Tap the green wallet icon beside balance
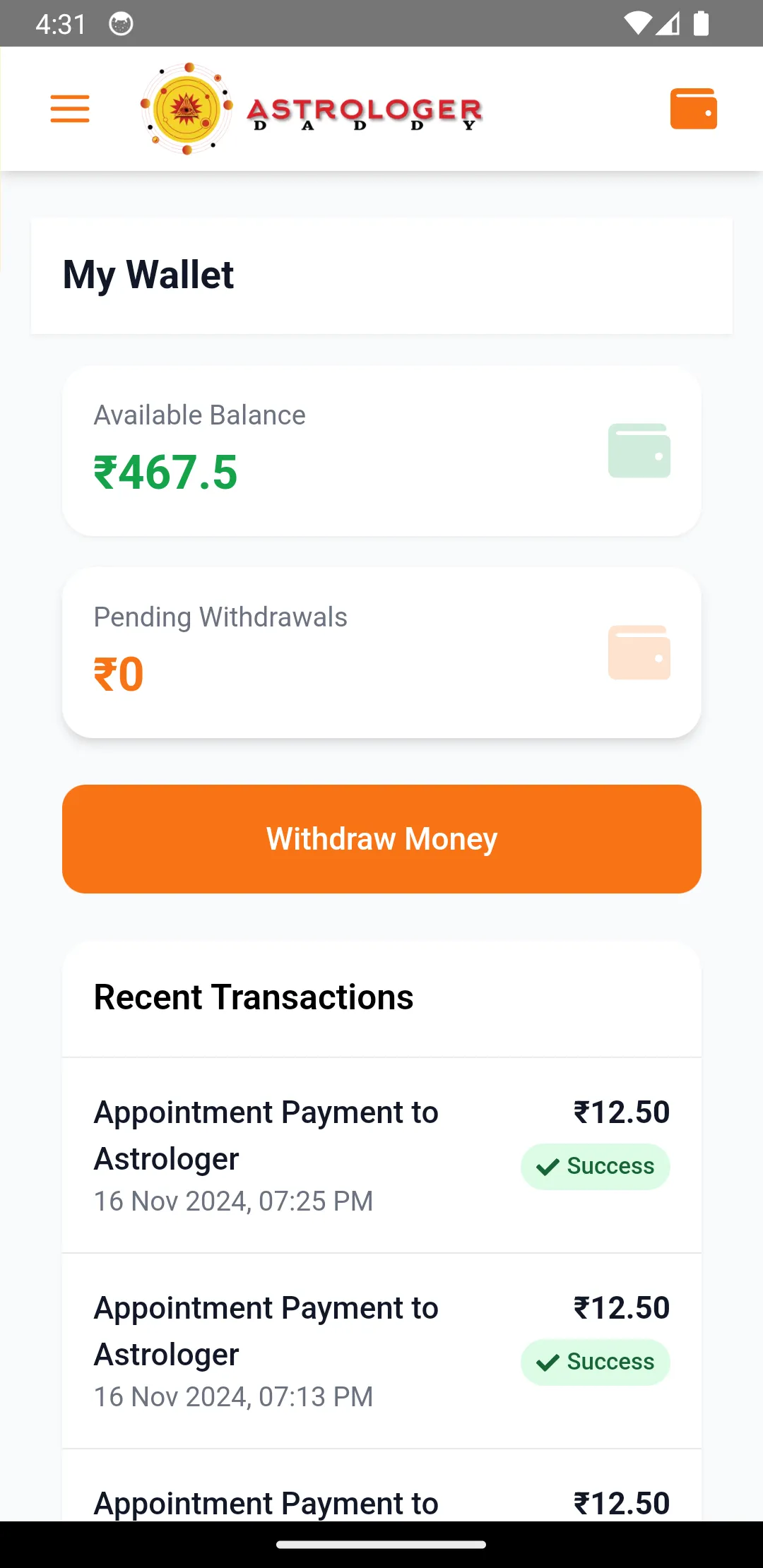The width and height of the screenshot is (763, 1568). pos(639,451)
